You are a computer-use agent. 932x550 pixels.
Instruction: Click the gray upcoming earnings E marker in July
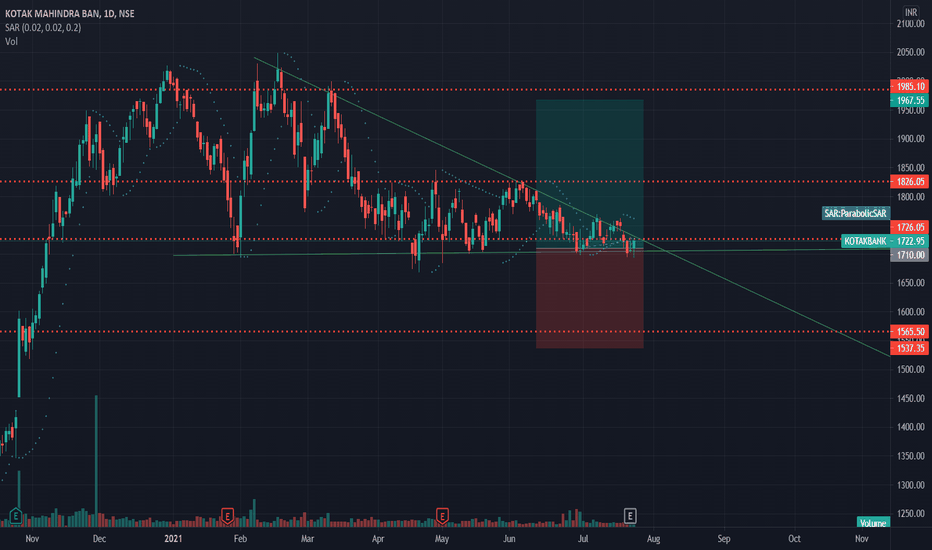pos(630,516)
